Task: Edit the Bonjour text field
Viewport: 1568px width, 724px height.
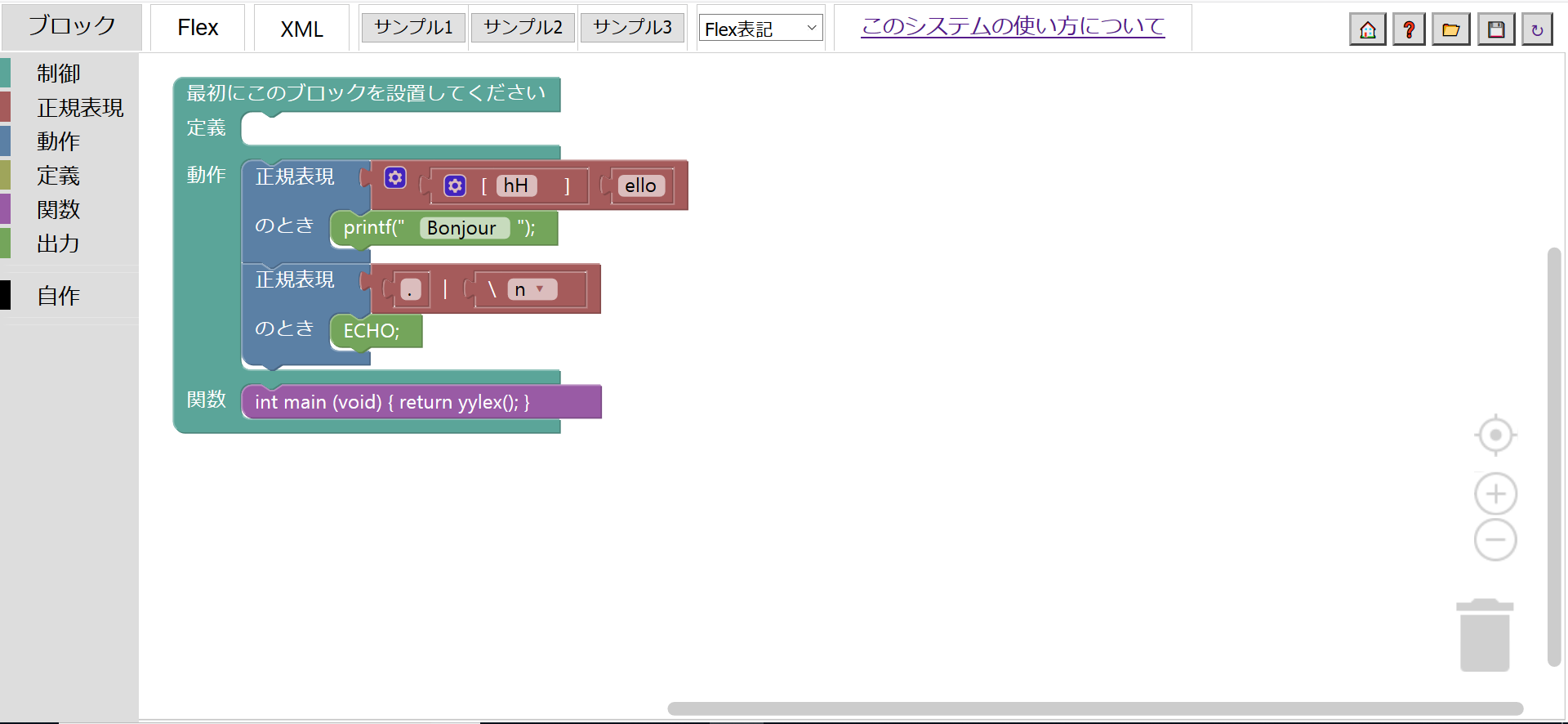Action: click(x=462, y=228)
